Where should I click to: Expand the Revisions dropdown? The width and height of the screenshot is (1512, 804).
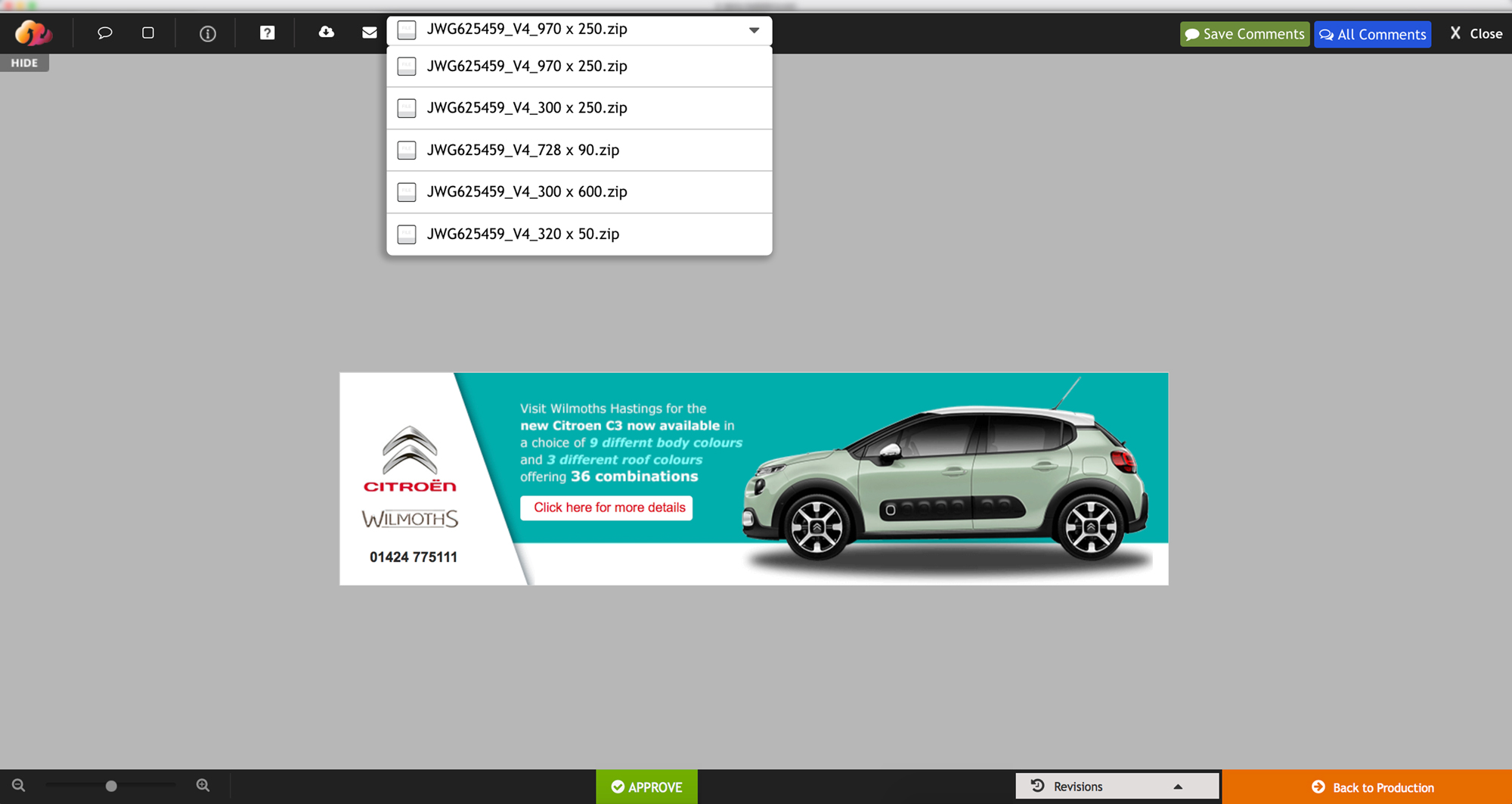click(x=1117, y=787)
